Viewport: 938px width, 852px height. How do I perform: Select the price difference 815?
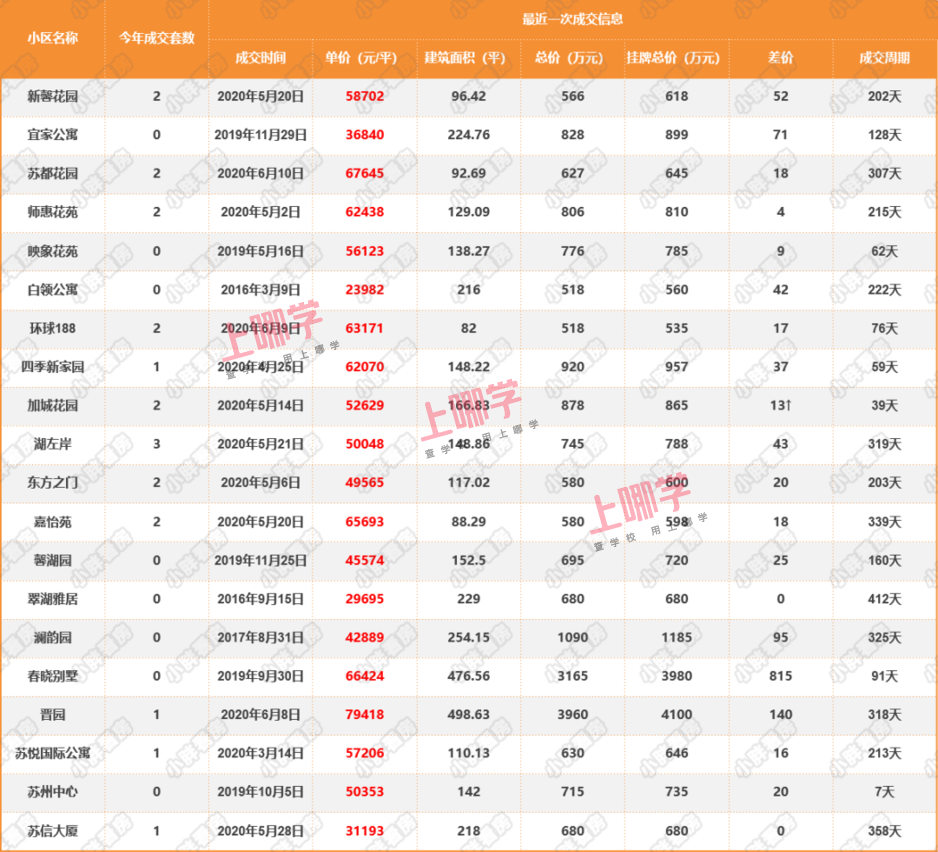pyautogui.click(x=781, y=676)
